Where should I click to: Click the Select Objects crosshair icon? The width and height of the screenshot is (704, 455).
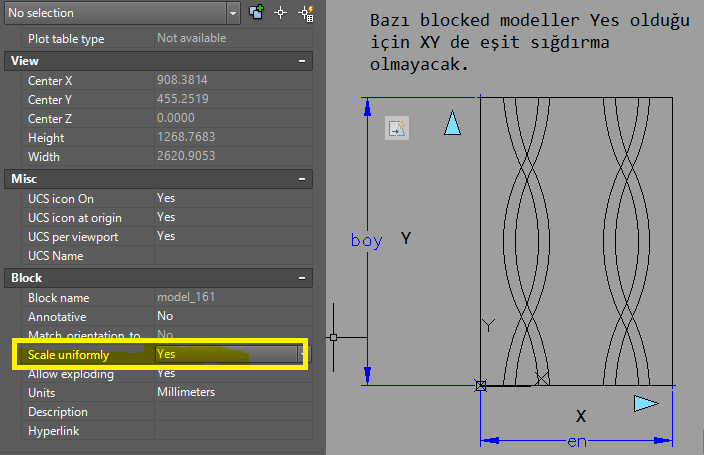tap(281, 13)
